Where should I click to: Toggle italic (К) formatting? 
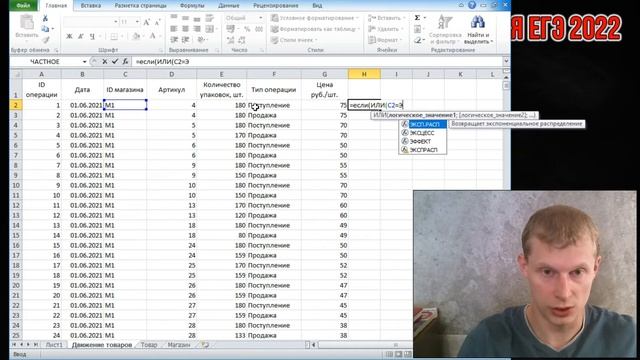click(81, 36)
